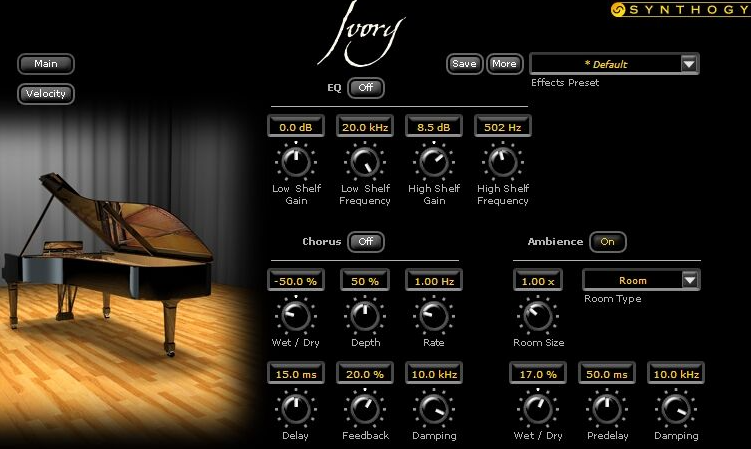Image resolution: width=751 pixels, height=449 pixels.
Task: Click the 20.0 kHz Low Shelf Frequency value
Action: (x=365, y=127)
